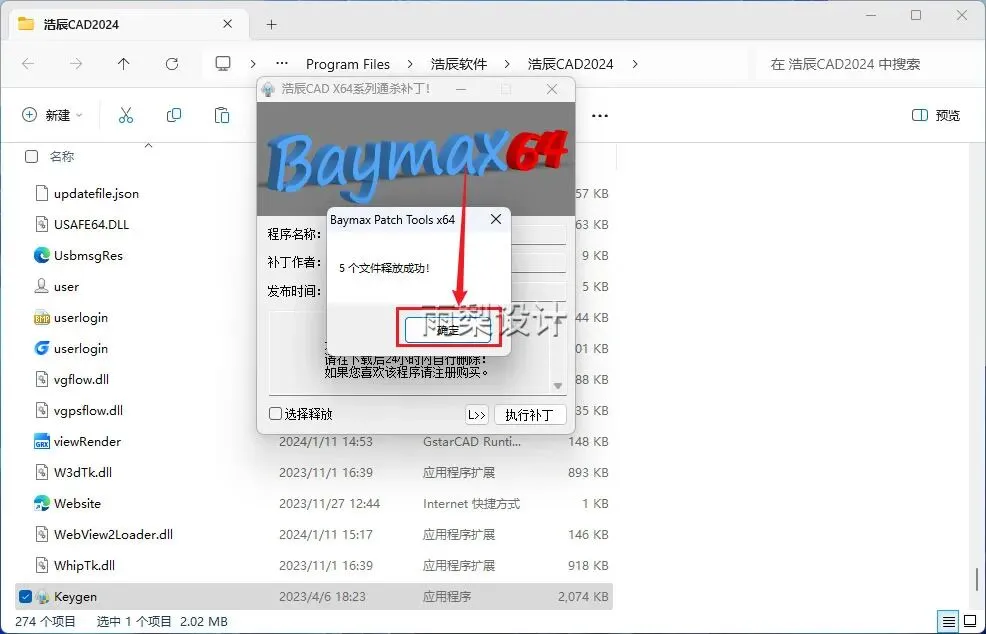Screen dimensions: 986x634
Task: Cut the selected file using scissors icon
Action: click(x=126, y=115)
